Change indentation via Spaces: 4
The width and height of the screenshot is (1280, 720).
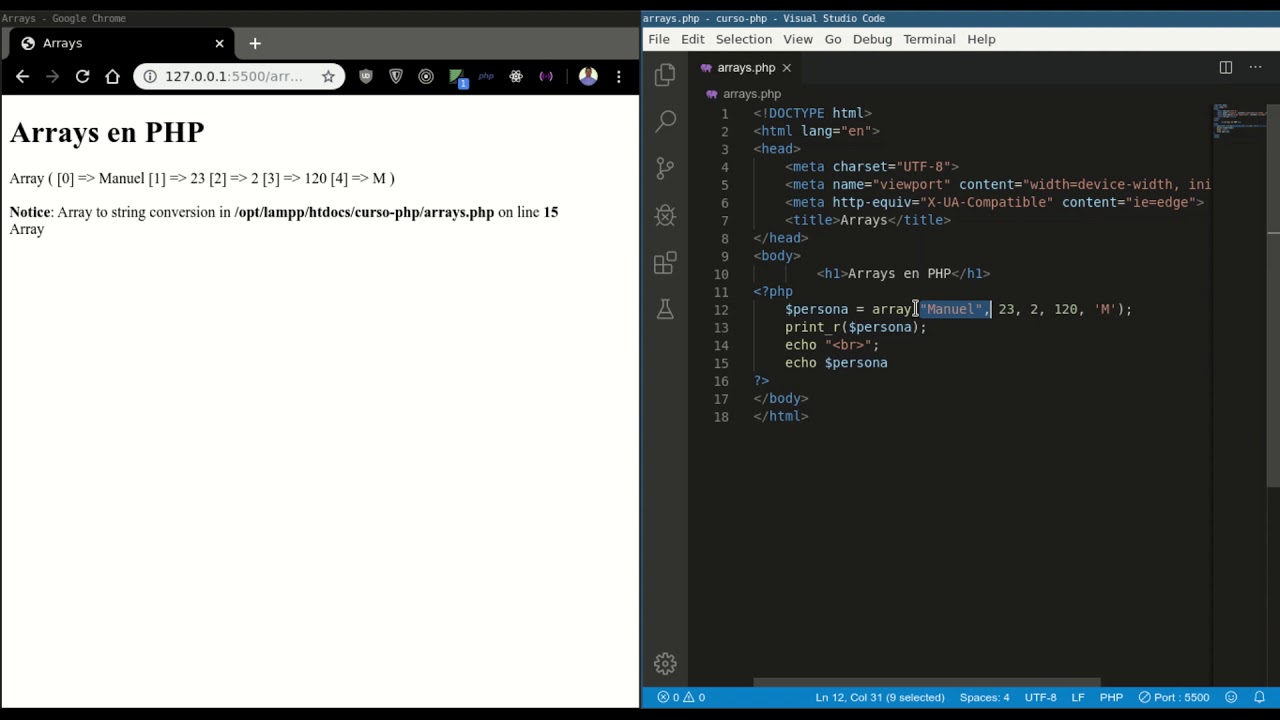pyautogui.click(x=985, y=697)
